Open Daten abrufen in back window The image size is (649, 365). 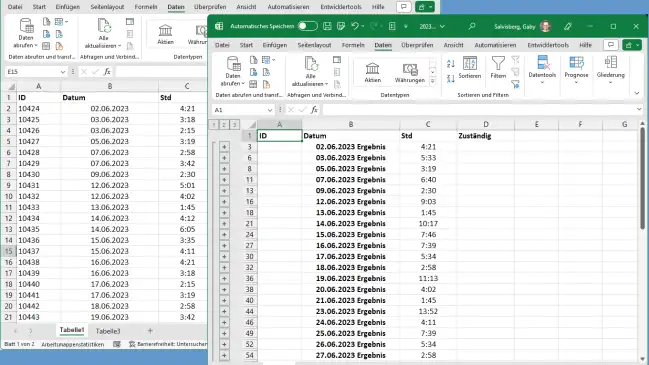coord(26,33)
